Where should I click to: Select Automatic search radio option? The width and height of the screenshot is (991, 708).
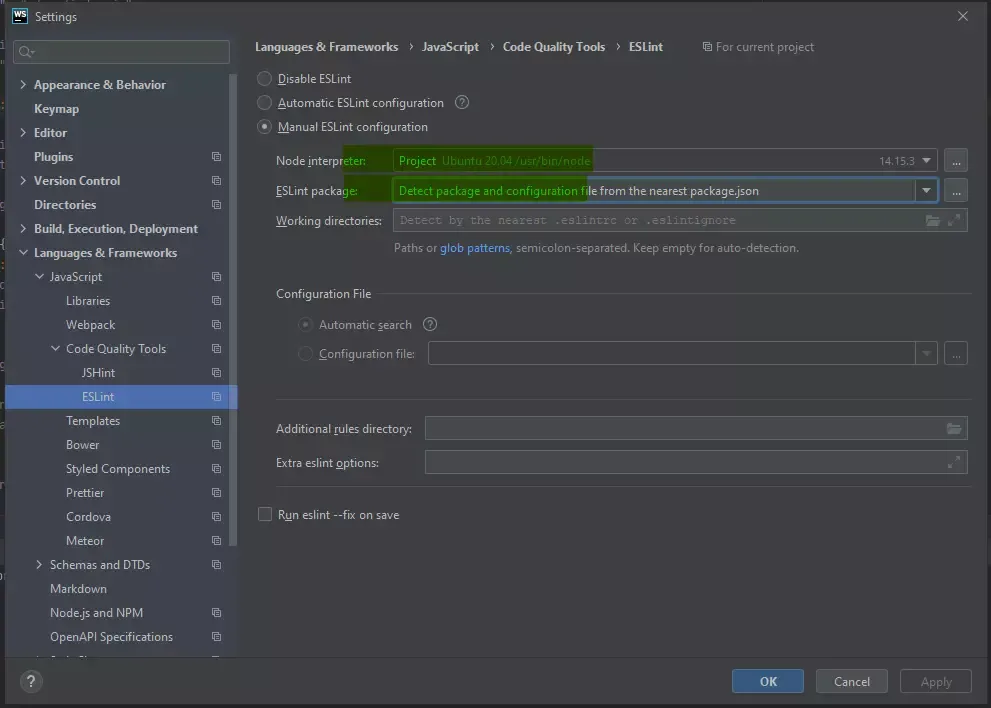click(305, 324)
